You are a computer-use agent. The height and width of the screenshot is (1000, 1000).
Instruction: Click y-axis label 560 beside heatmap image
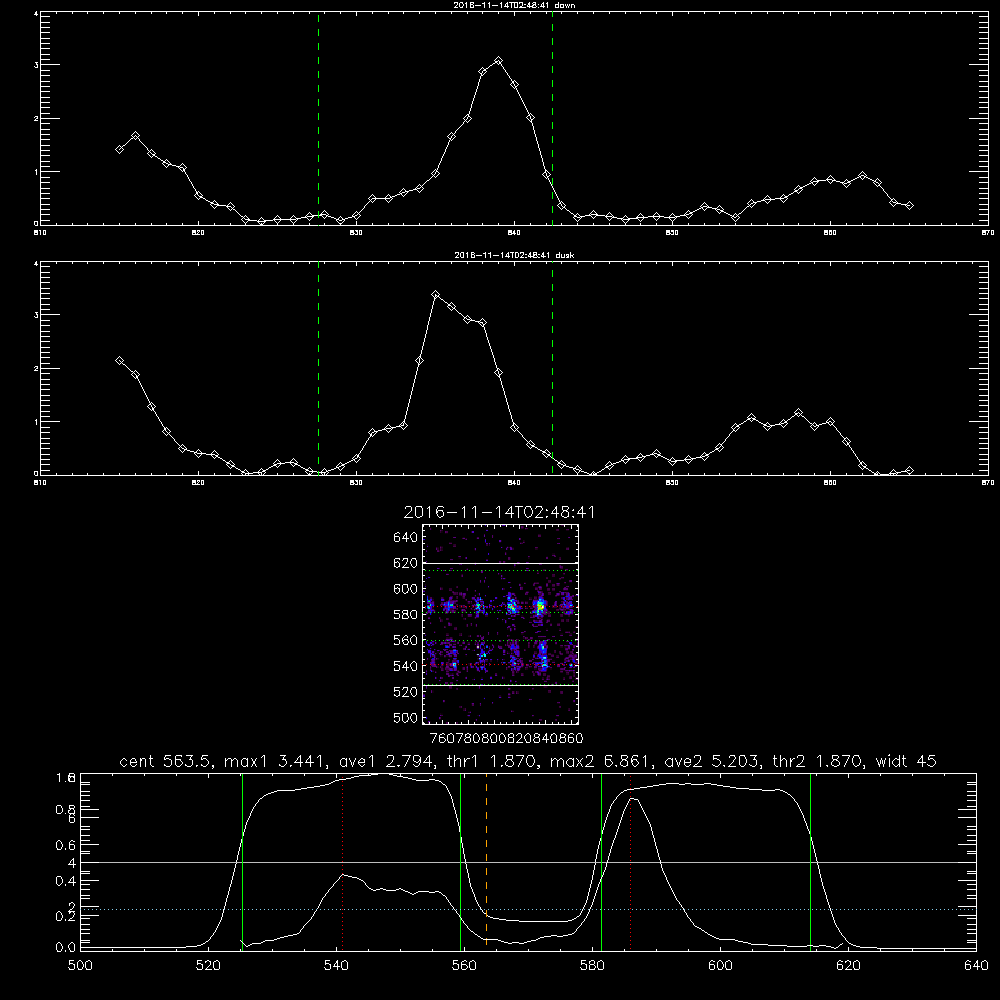click(406, 640)
